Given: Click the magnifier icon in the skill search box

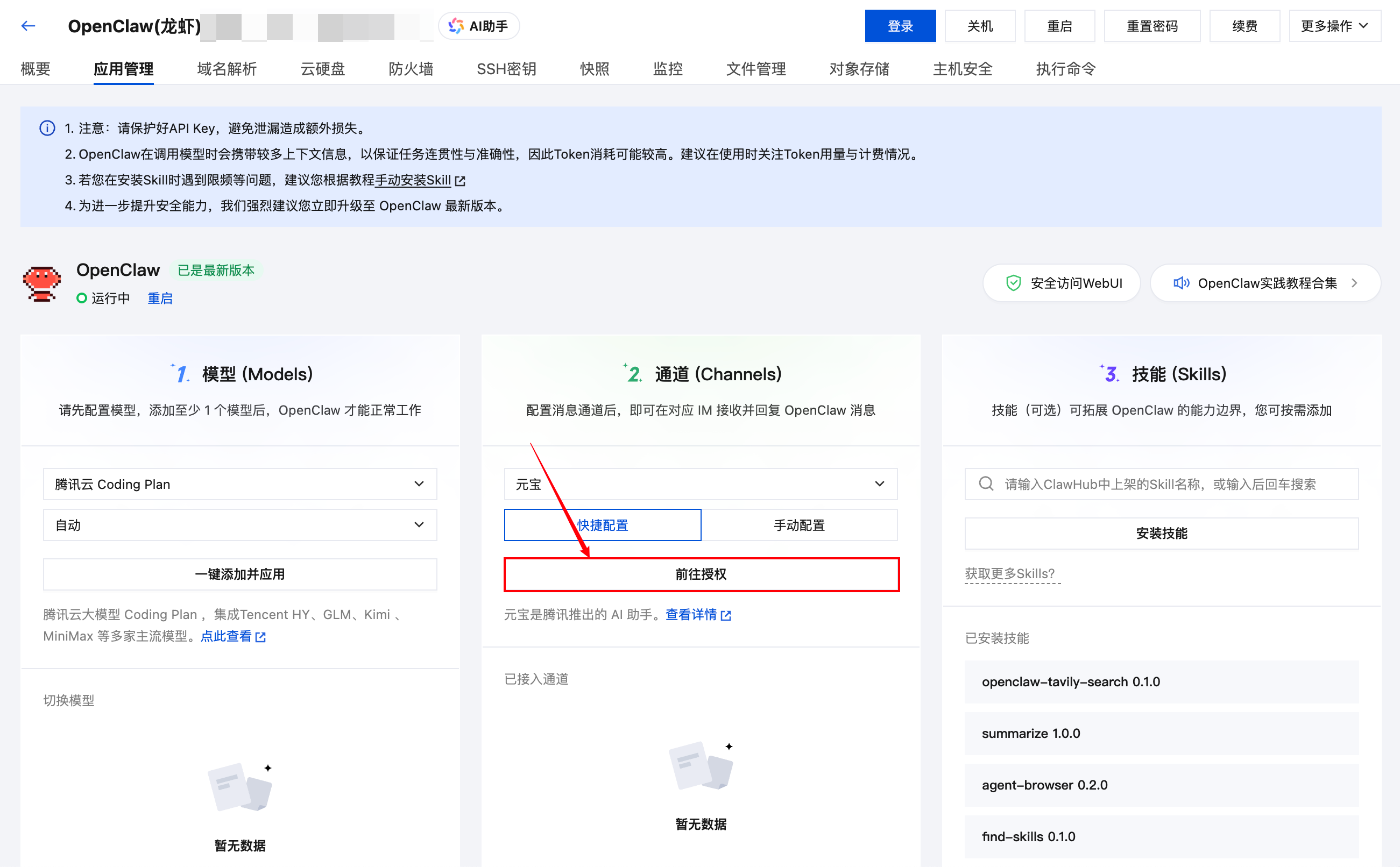Looking at the screenshot, I should (x=985, y=484).
